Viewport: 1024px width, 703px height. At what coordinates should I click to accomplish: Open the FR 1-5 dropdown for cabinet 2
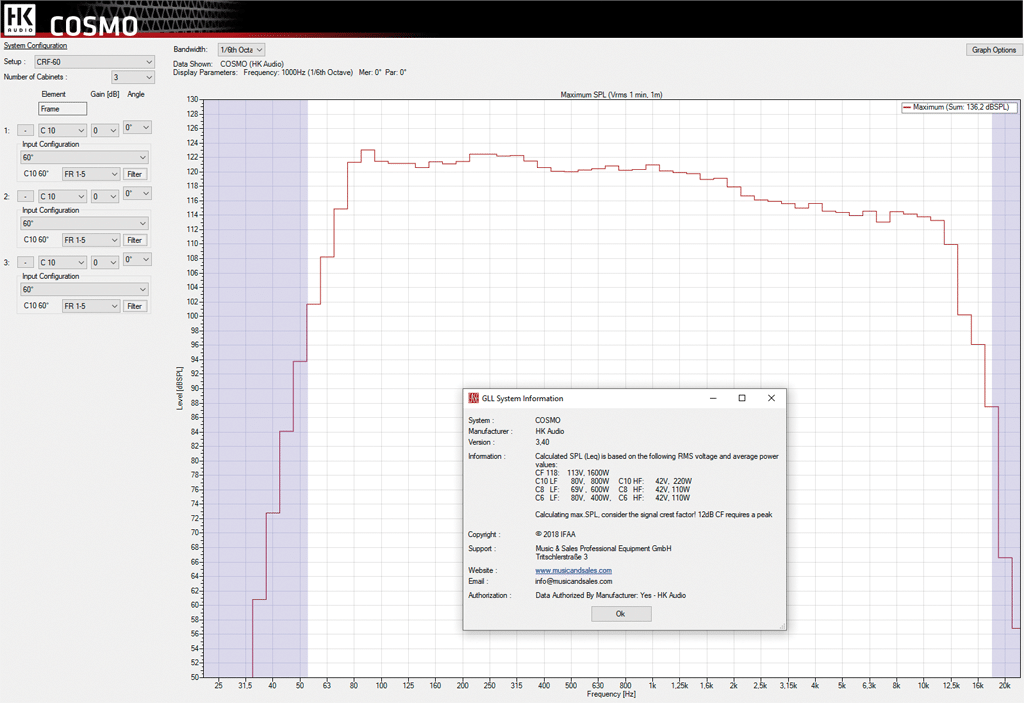[x=90, y=240]
